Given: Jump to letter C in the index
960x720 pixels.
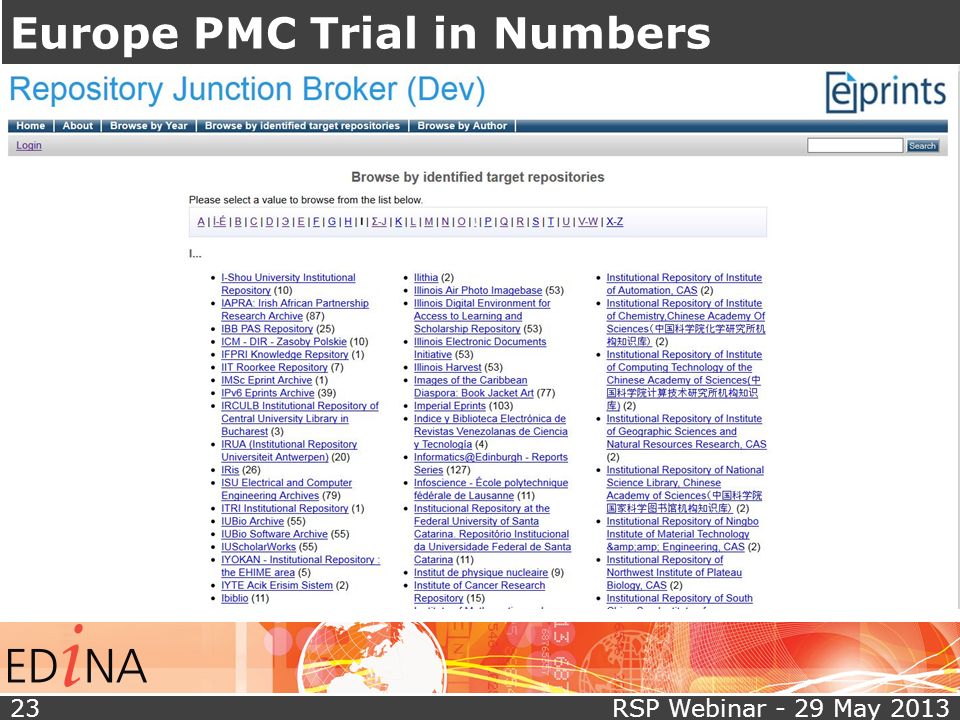Looking at the screenshot, I should (x=253, y=222).
